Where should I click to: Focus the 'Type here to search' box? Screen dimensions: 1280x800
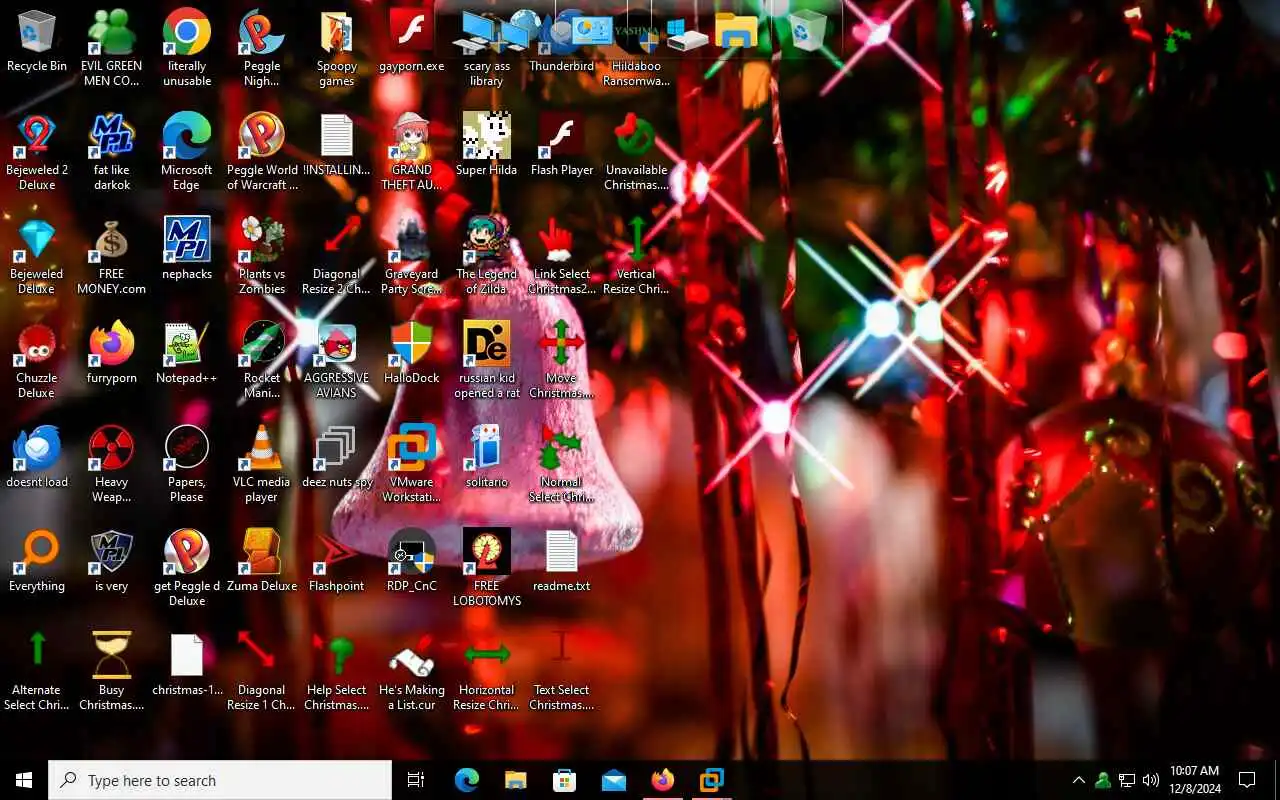coord(220,780)
